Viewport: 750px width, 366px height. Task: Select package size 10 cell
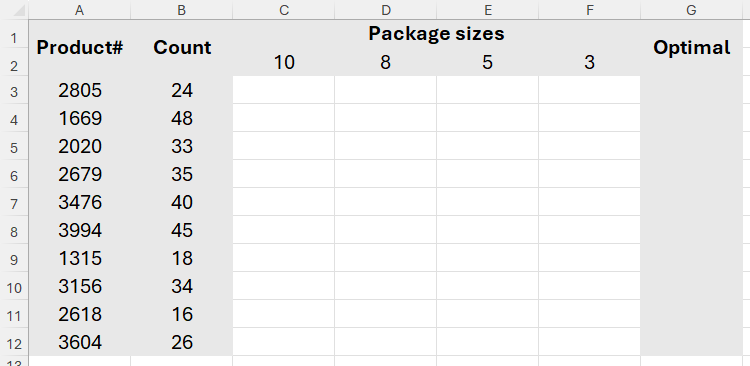284,62
